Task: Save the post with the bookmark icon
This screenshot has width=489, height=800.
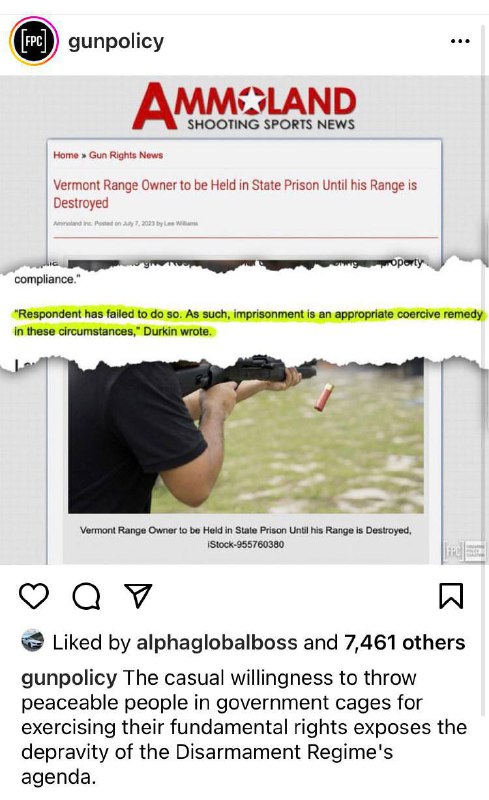Action: coord(451,596)
